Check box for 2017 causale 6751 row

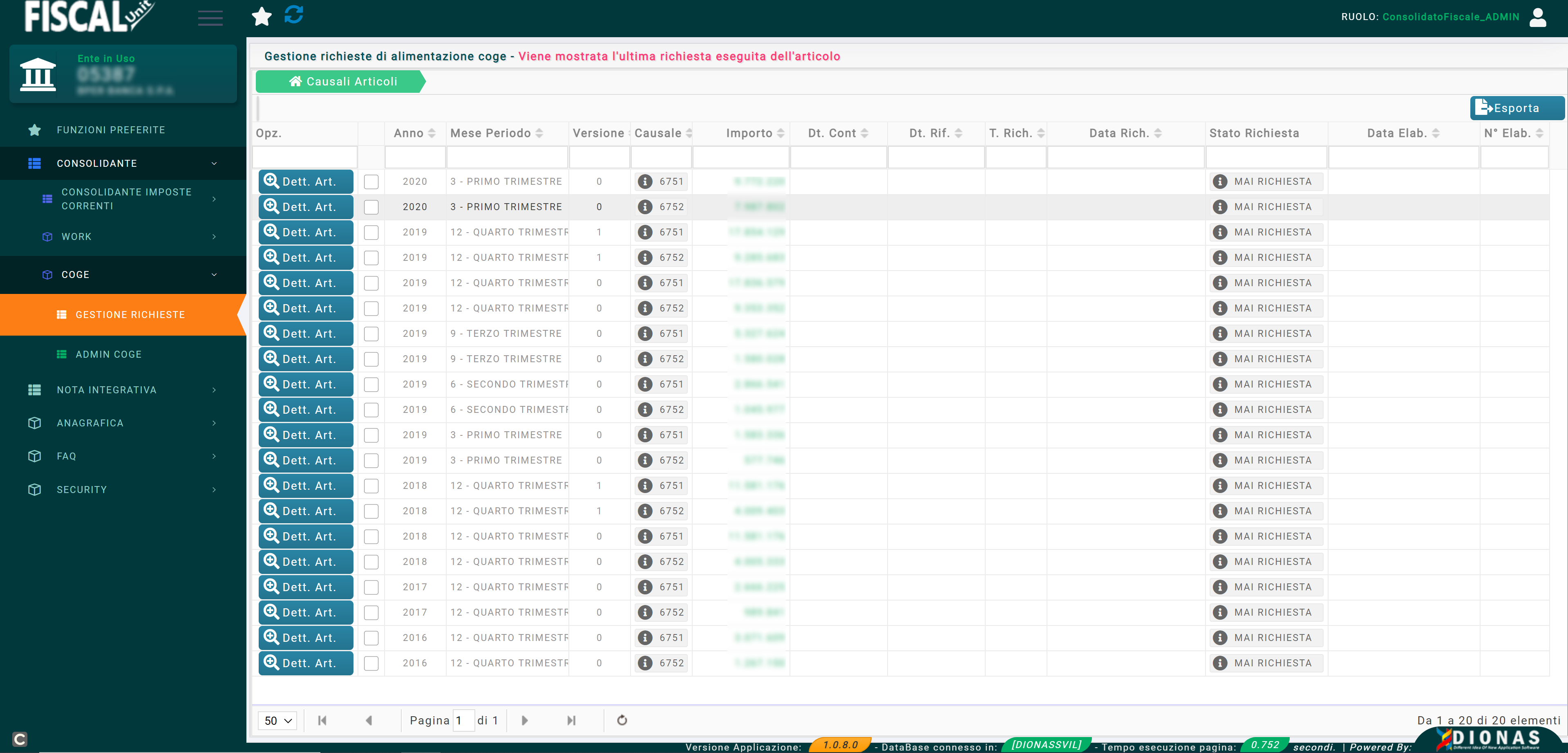click(371, 587)
